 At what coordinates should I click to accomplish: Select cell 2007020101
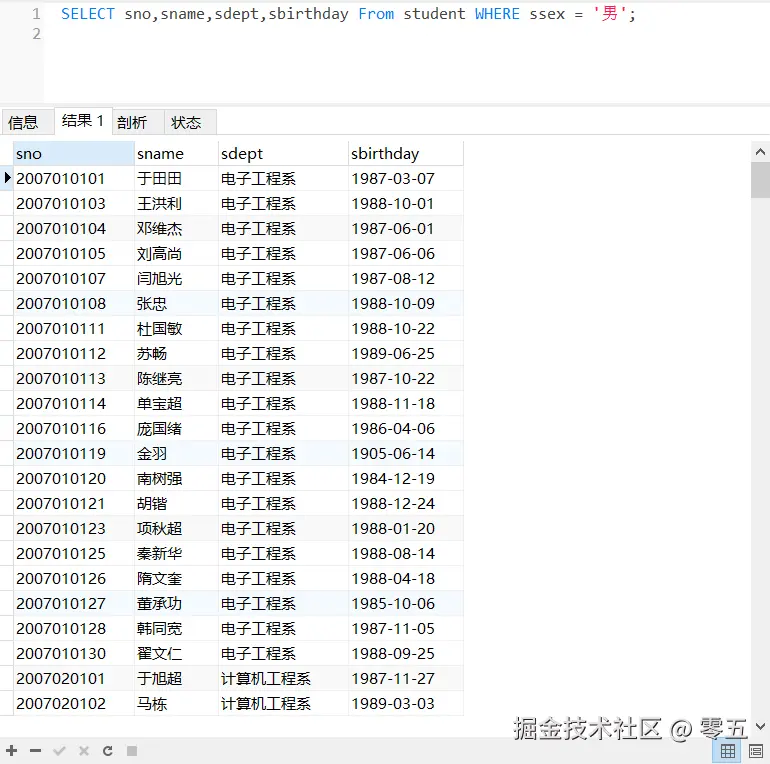pos(74,679)
